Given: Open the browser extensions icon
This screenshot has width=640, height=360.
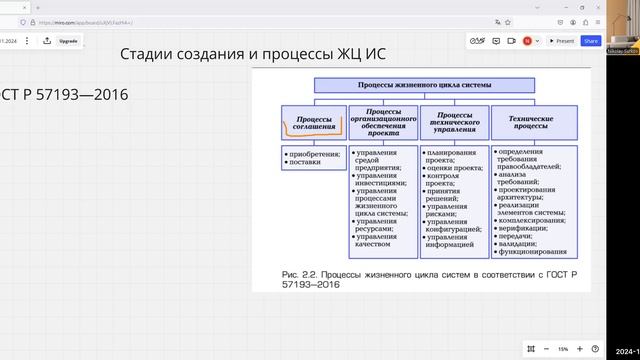Looking at the screenshot, I should click(585, 22).
